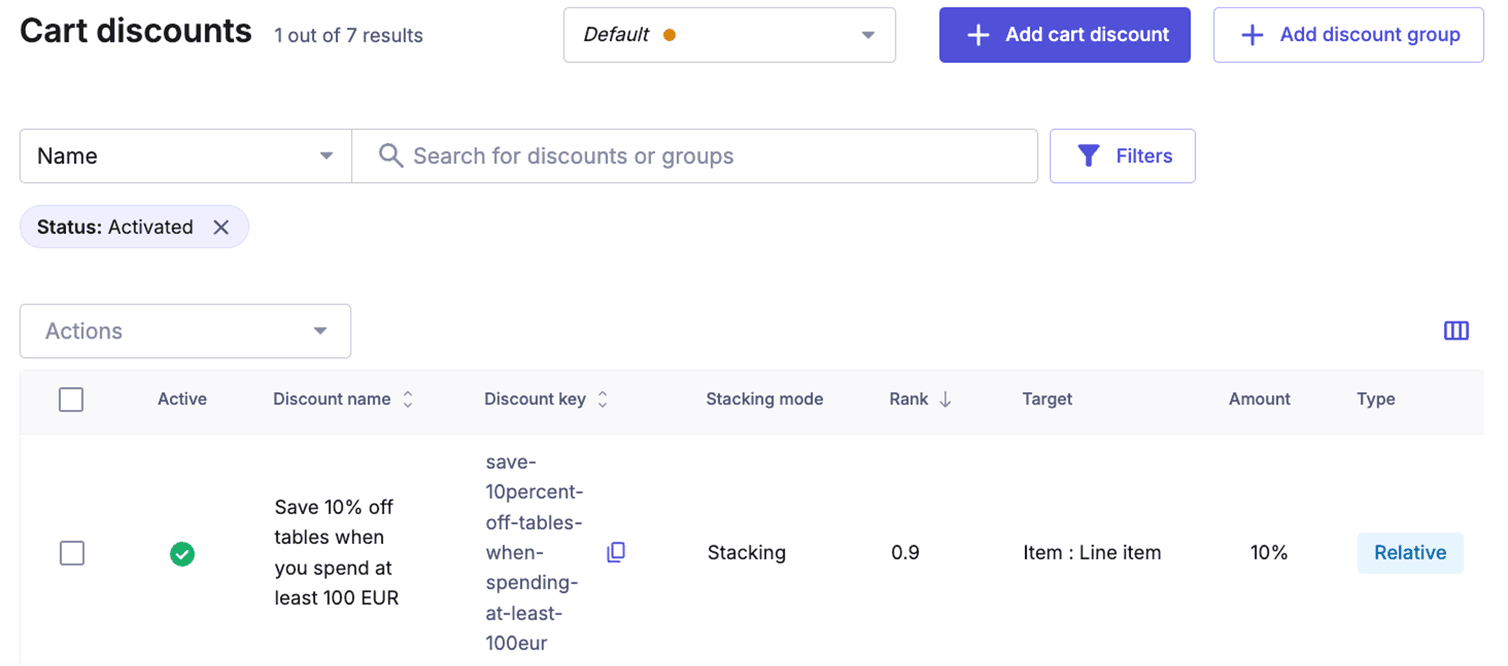Sort by Discount key column arrows
Screen dimensions: 1508x666
pos(603,399)
